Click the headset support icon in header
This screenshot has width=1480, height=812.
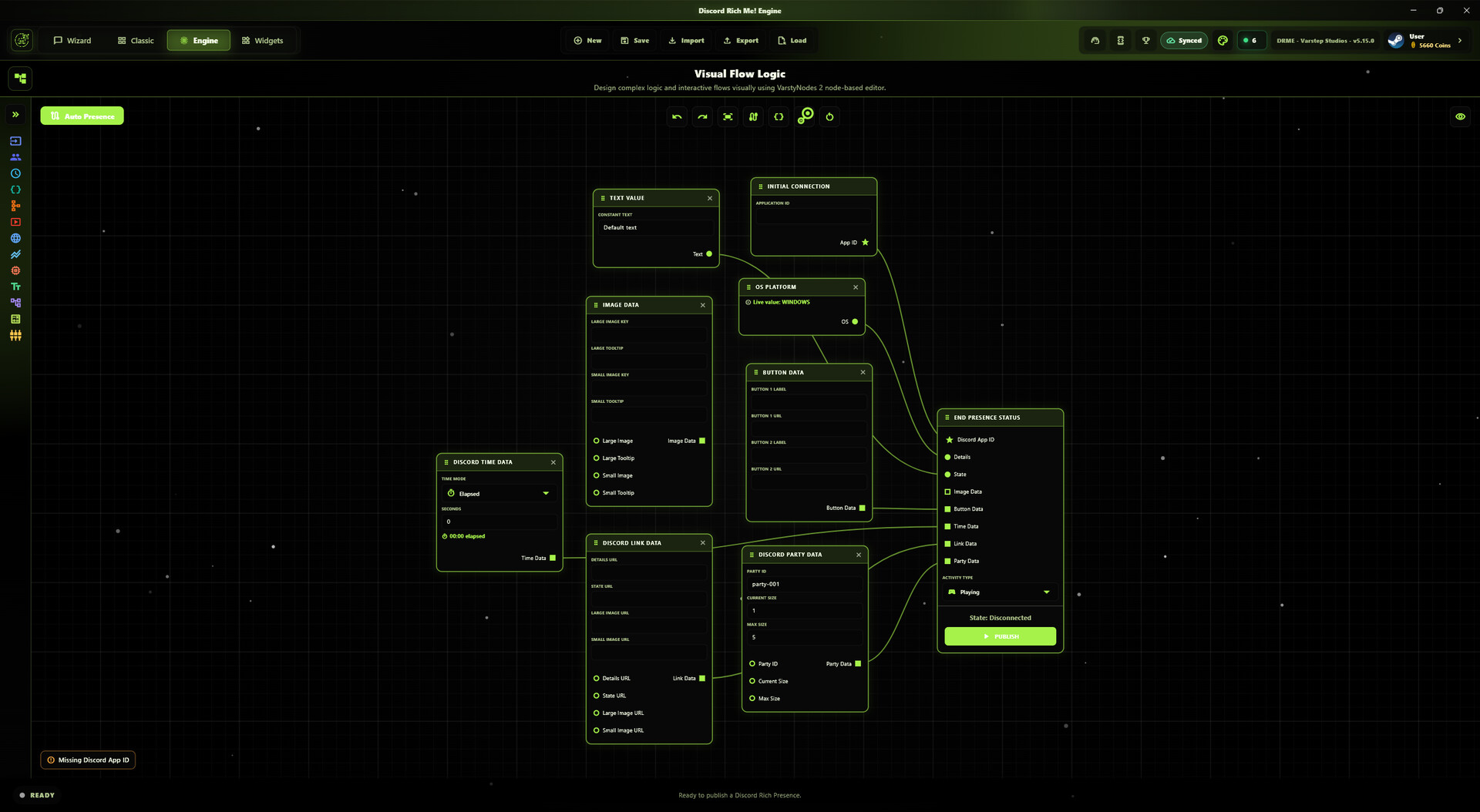click(1095, 41)
